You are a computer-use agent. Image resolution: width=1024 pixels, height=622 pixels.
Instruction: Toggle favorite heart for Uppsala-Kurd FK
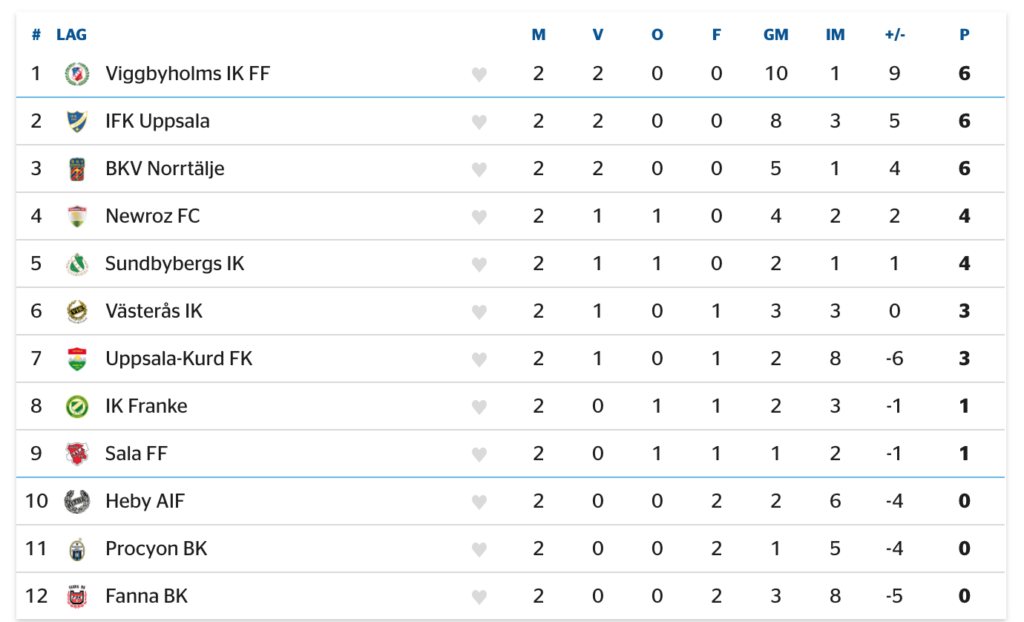pos(479,359)
